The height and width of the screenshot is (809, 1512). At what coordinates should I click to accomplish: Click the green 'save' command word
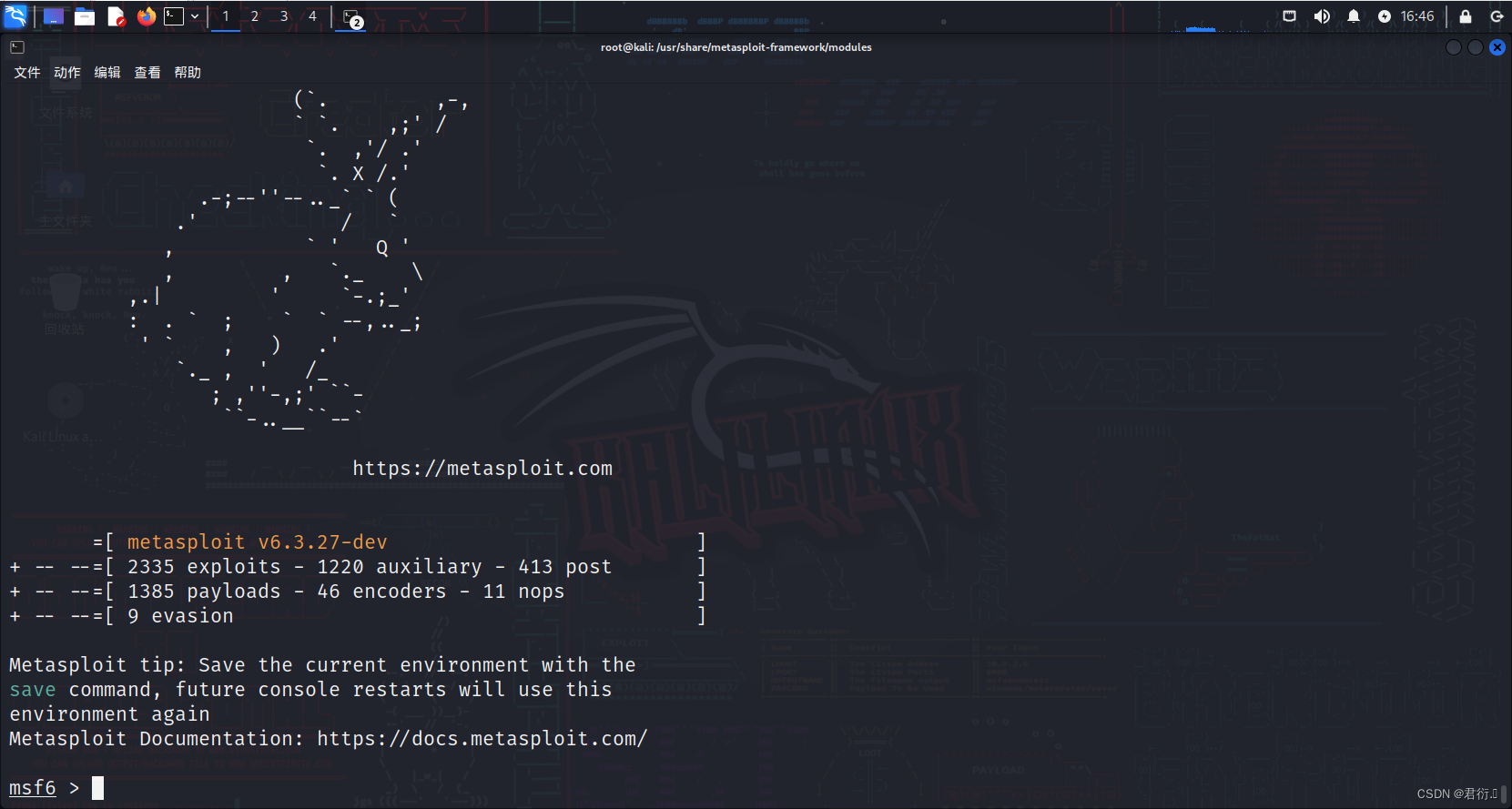33,690
